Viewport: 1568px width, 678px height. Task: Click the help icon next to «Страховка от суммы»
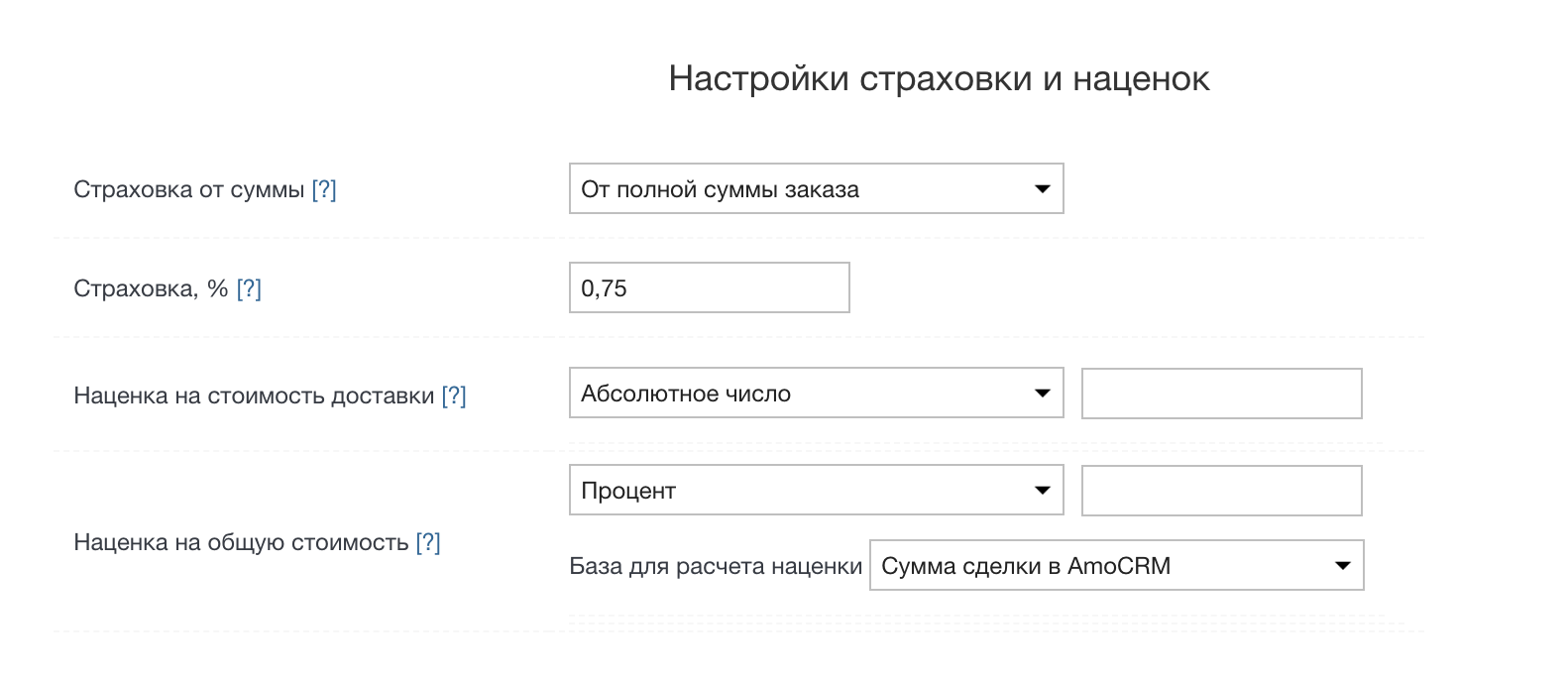(x=324, y=189)
